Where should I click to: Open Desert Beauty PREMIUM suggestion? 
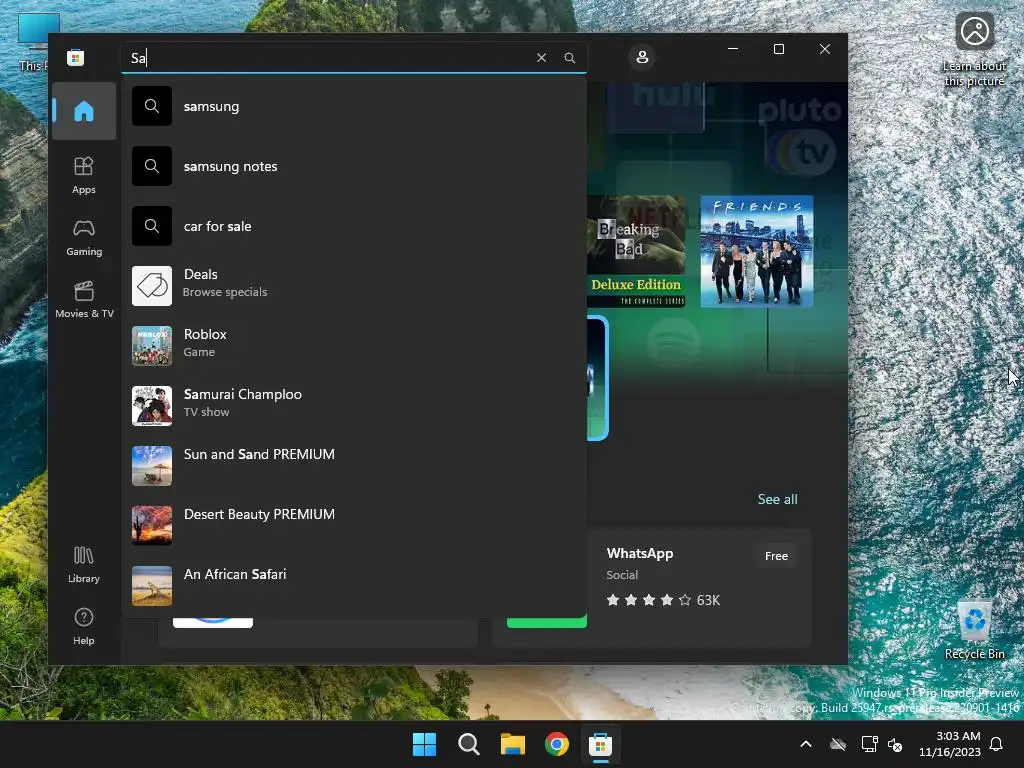pos(353,526)
